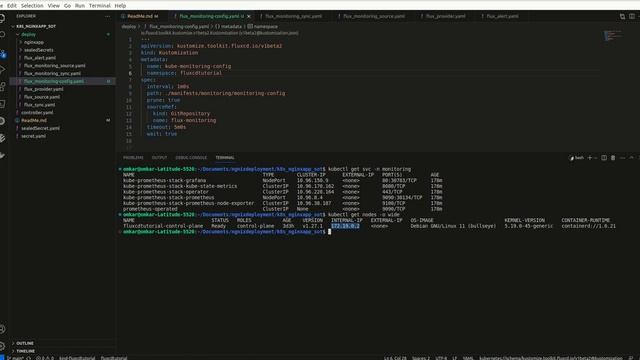Switch to flux_monitoring_source.yaml editor tab
The image size is (640, 360).
(374, 16)
